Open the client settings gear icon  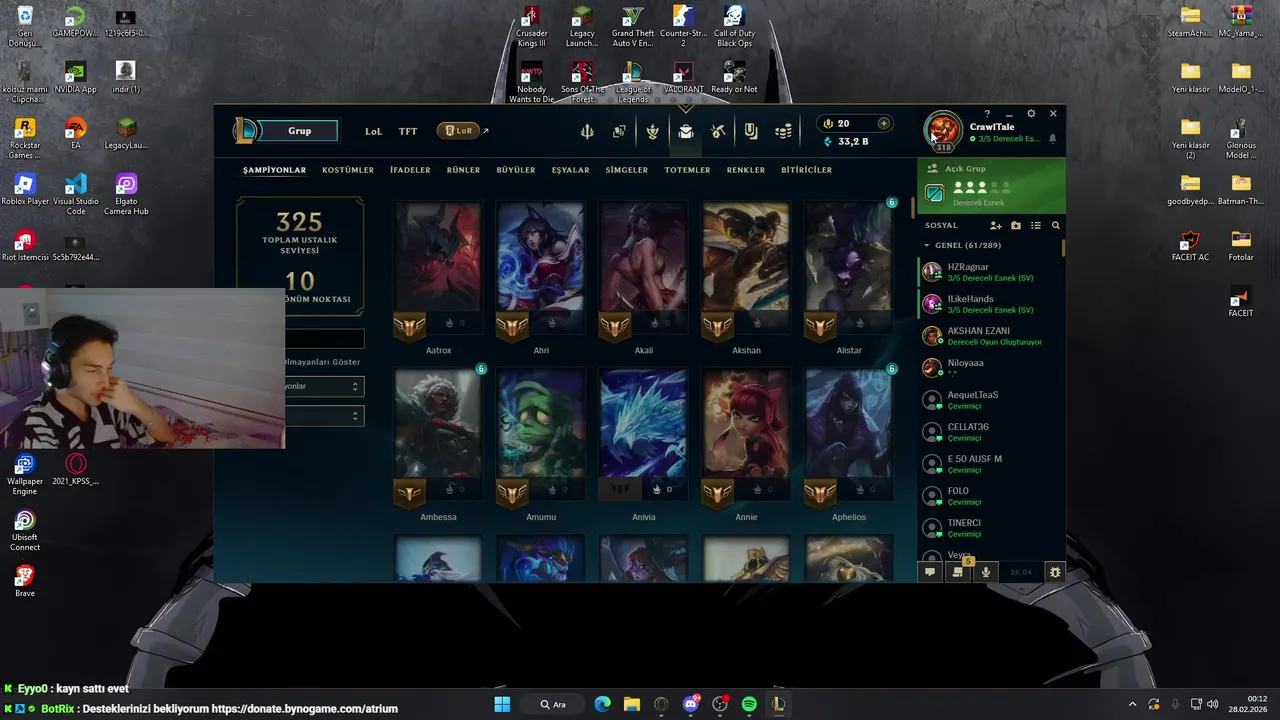[1031, 114]
